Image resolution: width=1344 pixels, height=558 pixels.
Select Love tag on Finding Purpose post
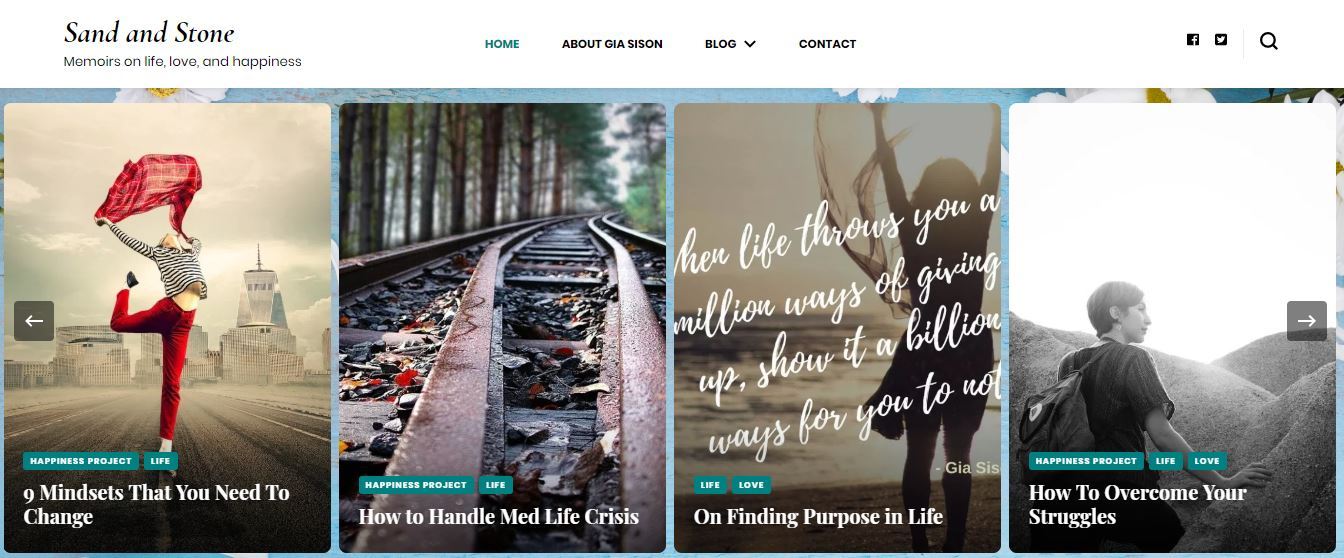point(751,485)
